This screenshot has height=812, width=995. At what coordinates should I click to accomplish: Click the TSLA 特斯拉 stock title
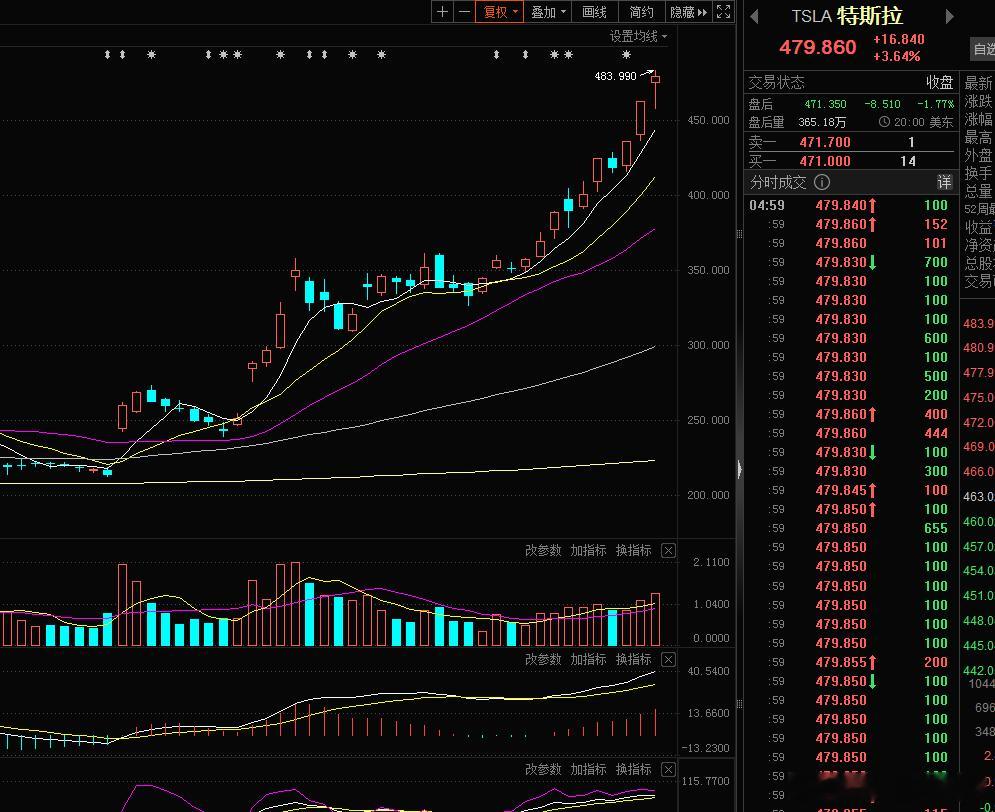[847, 16]
